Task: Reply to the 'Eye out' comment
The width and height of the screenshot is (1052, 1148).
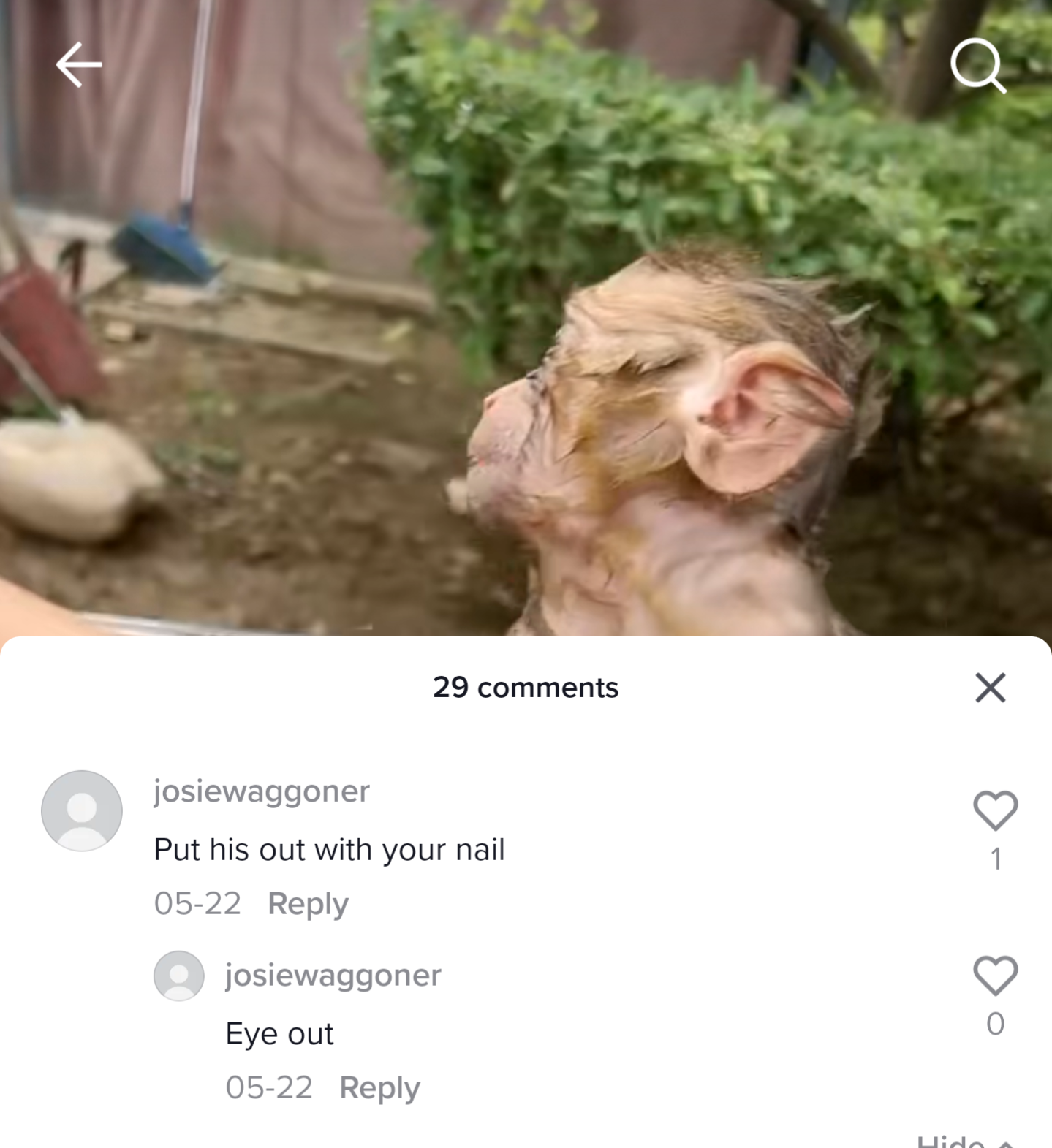Action: click(x=379, y=1088)
